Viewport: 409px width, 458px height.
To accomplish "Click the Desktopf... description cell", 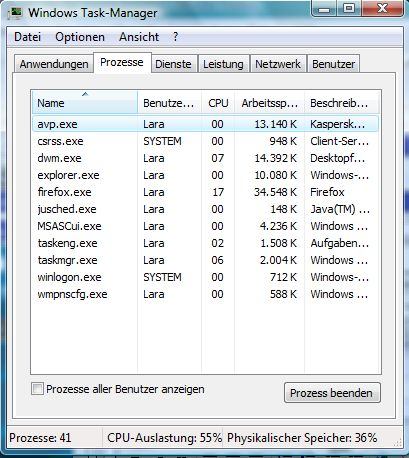I will click(337, 158).
